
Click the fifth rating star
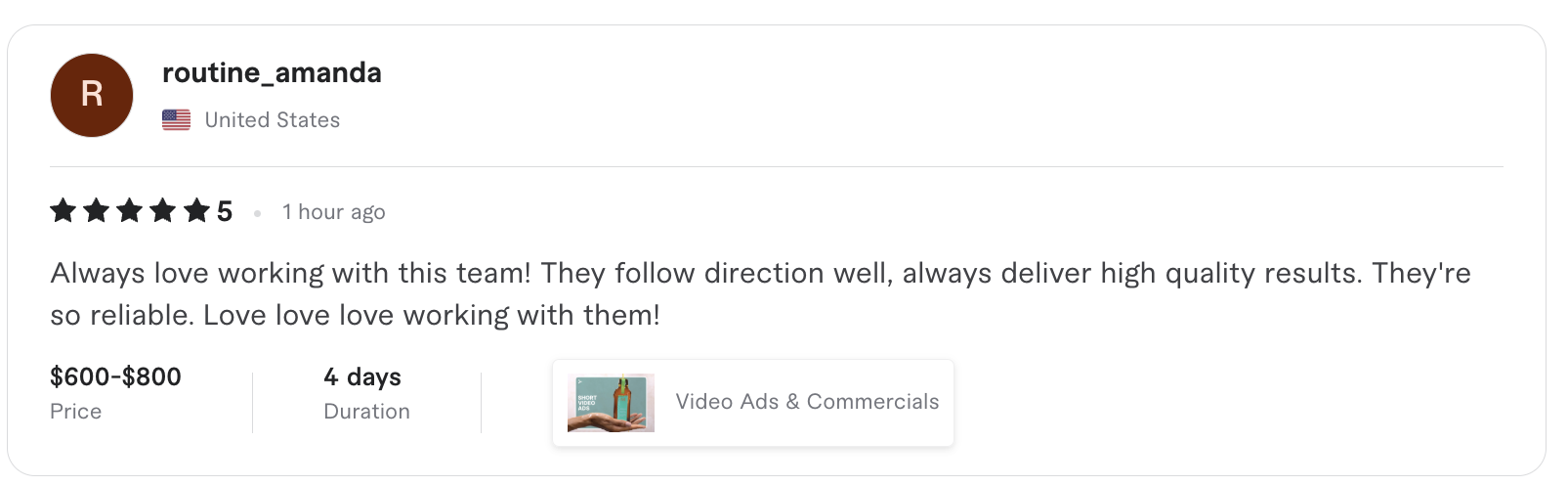[x=196, y=210]
